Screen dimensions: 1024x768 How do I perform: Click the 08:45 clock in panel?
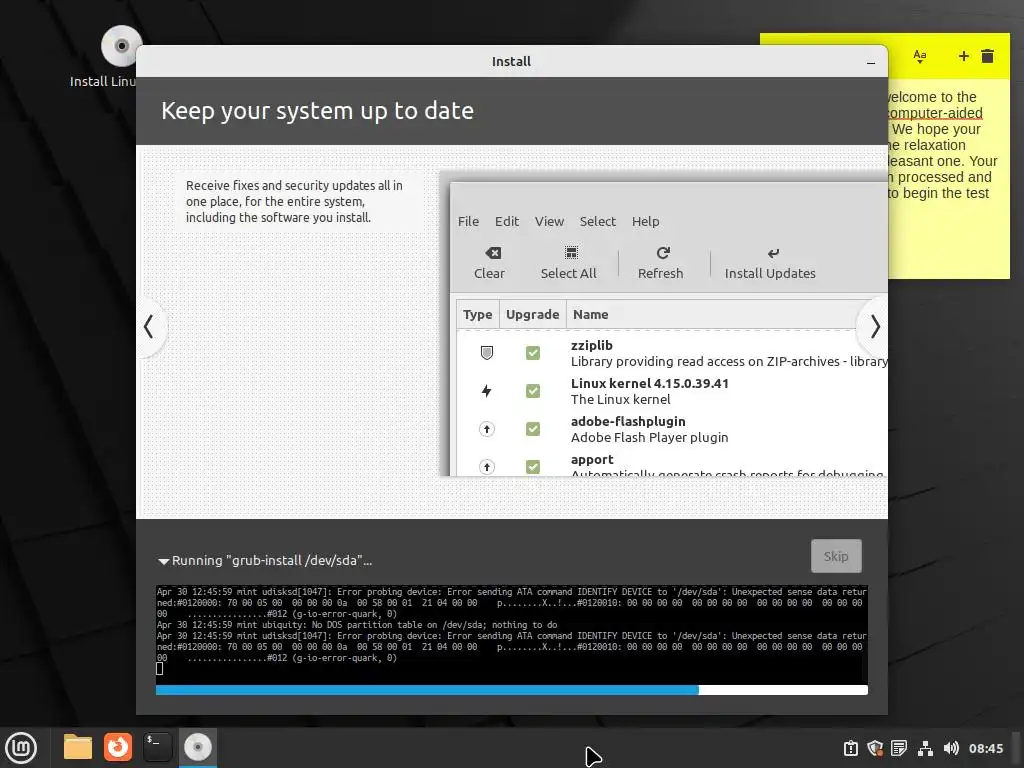click(985, 748)
